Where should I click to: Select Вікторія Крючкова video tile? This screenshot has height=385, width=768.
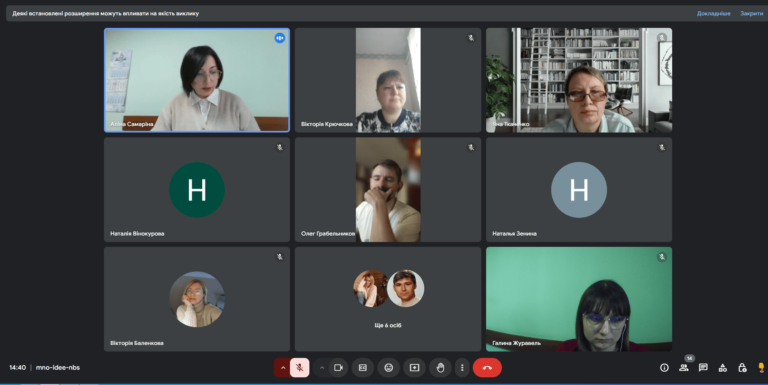coord(388,80)
